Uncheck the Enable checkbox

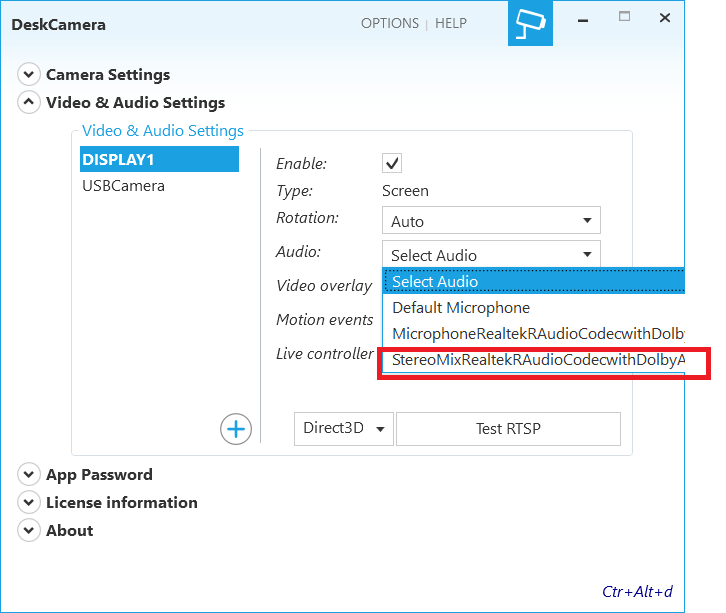coord(392,163)
